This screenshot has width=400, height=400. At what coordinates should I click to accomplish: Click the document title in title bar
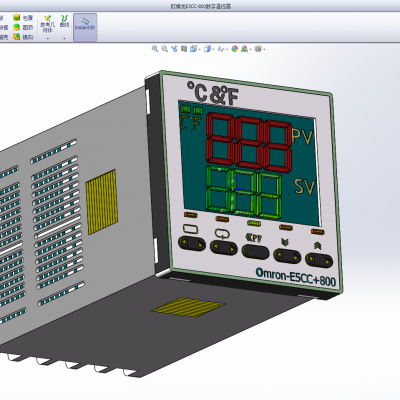click(201, 6)
